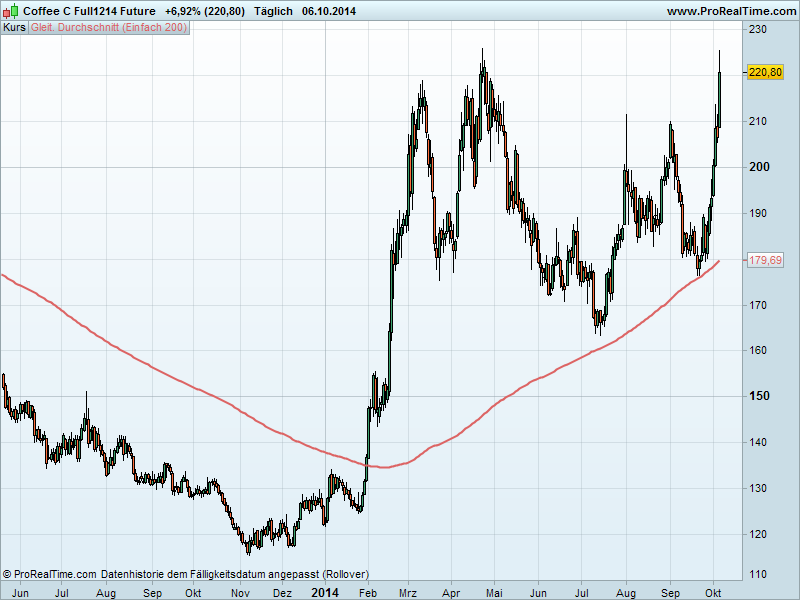Click the Jul 2014 label on time axis
The image size is (800, 600).
pos(581,593)
